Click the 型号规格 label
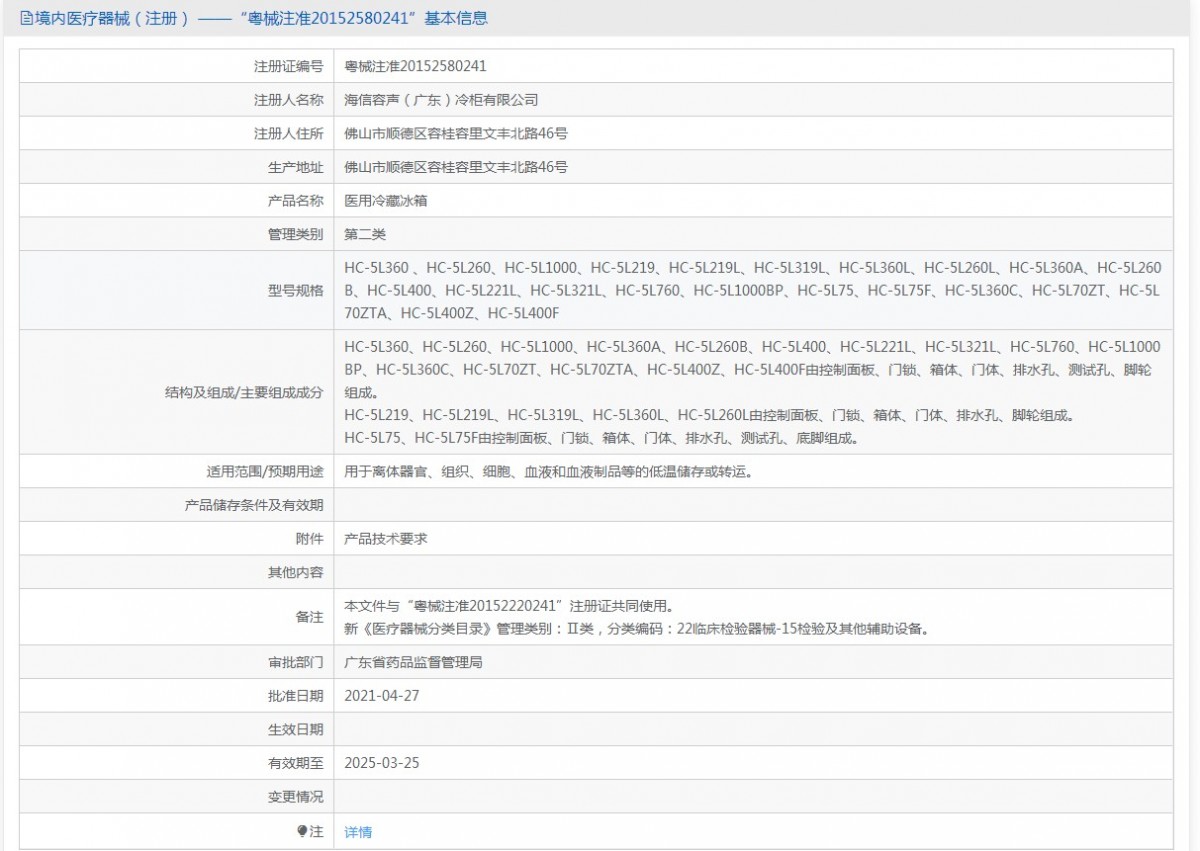The image size is (1200, 851). click(x=296, y=290)
